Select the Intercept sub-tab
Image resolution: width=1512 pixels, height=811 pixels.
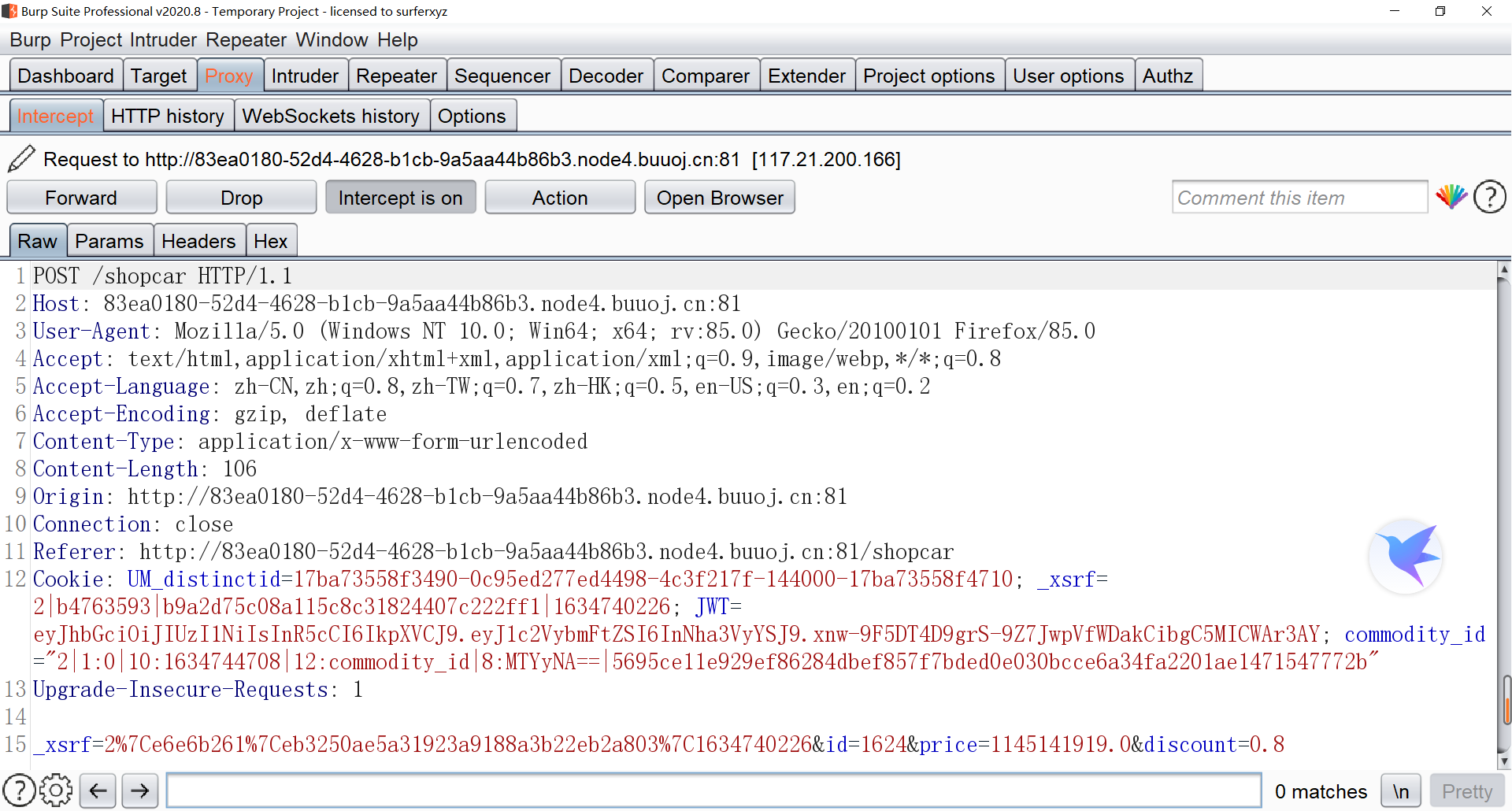click(x=55, y=116)
